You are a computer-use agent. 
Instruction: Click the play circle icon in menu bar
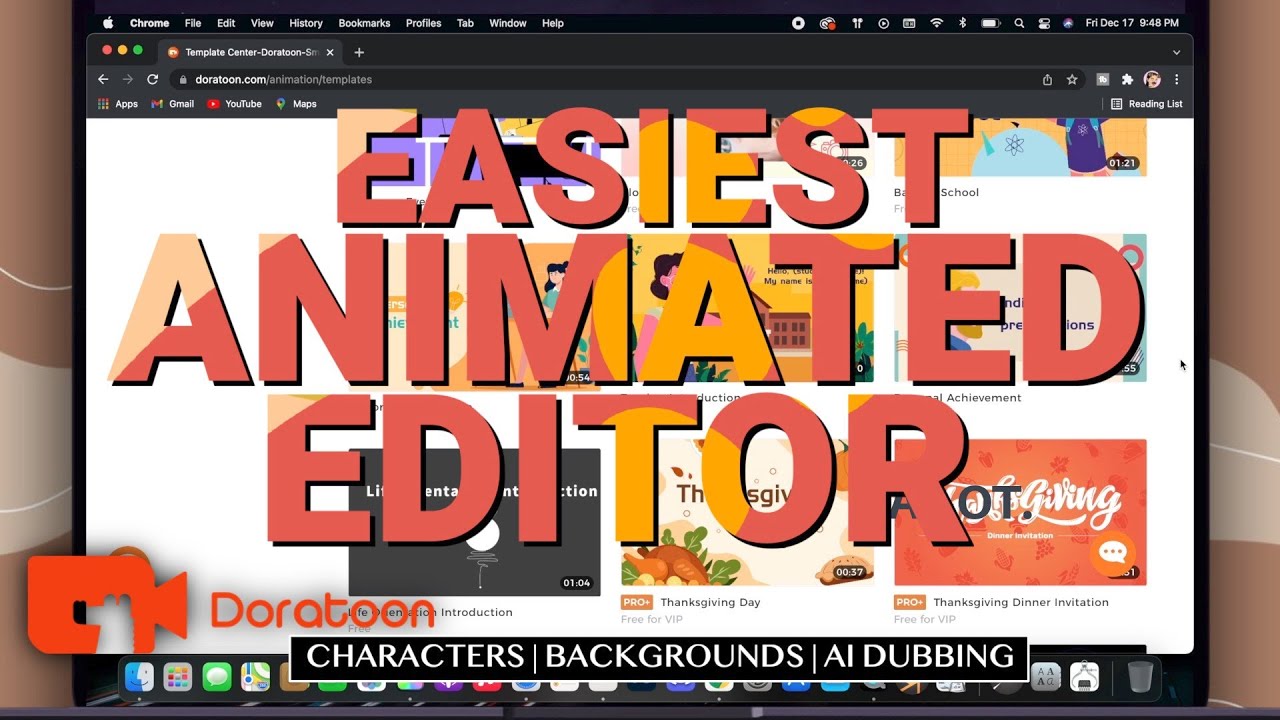[x=883, y=23]
